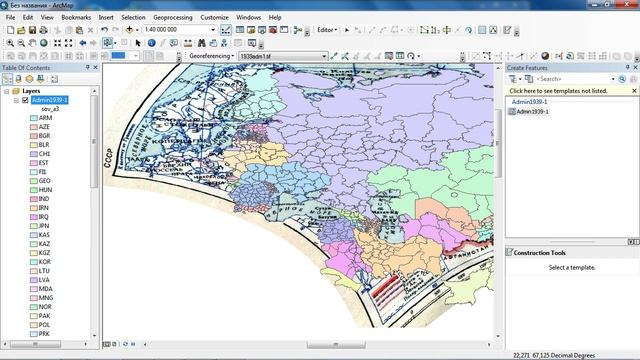640x360 pixels.
Task: Choose List By Source view
Action: (18, 79)
